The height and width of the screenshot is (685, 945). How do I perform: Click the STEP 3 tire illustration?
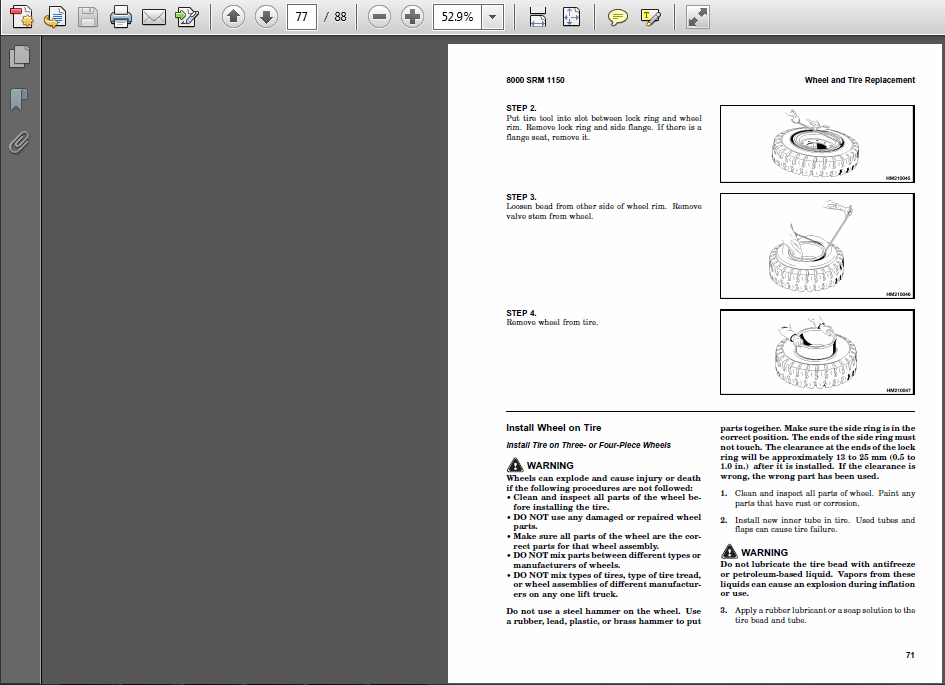817,246
